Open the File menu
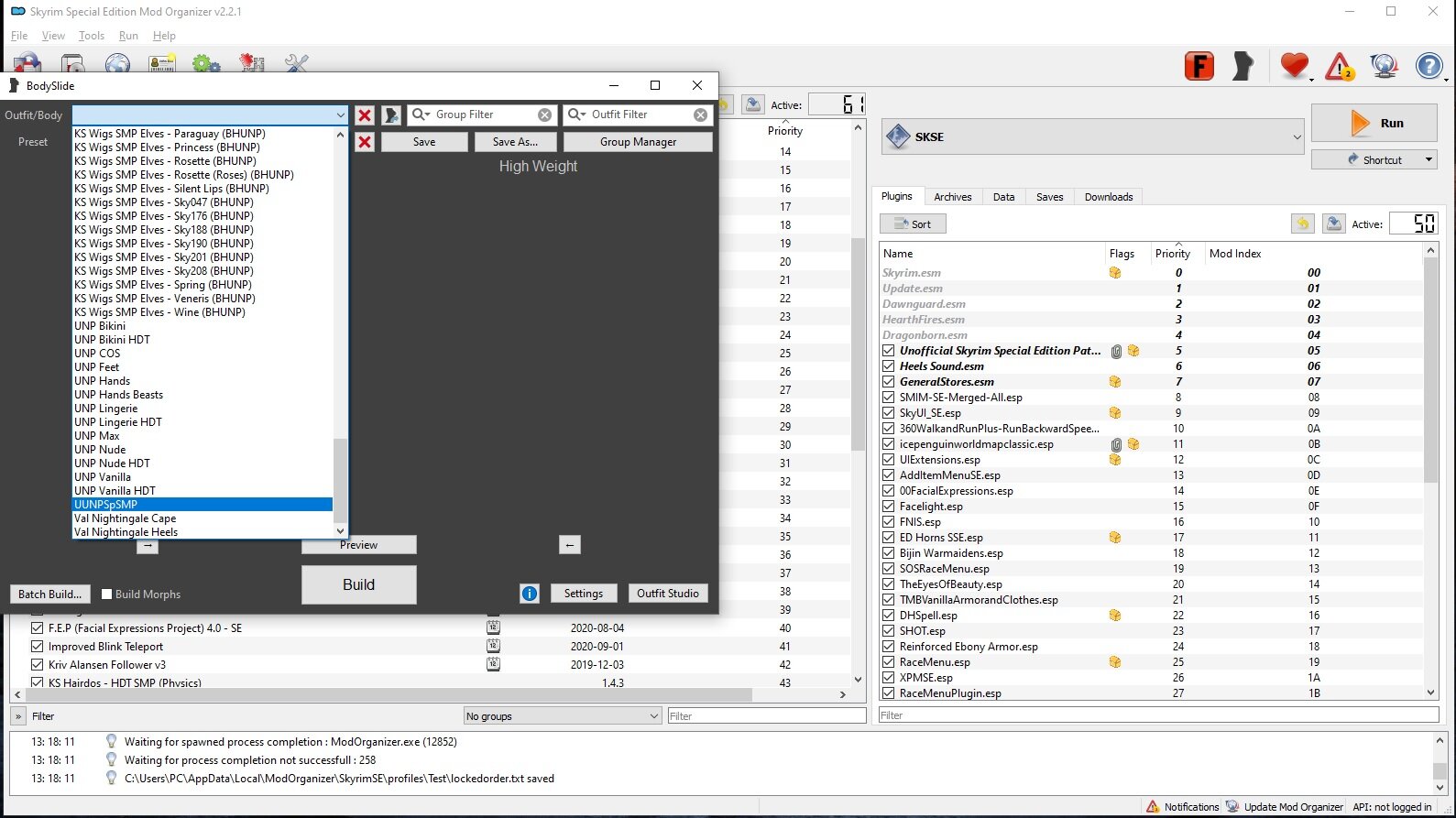The width and height of the screenshot is (1456, 818). click(x=19, y=36)
